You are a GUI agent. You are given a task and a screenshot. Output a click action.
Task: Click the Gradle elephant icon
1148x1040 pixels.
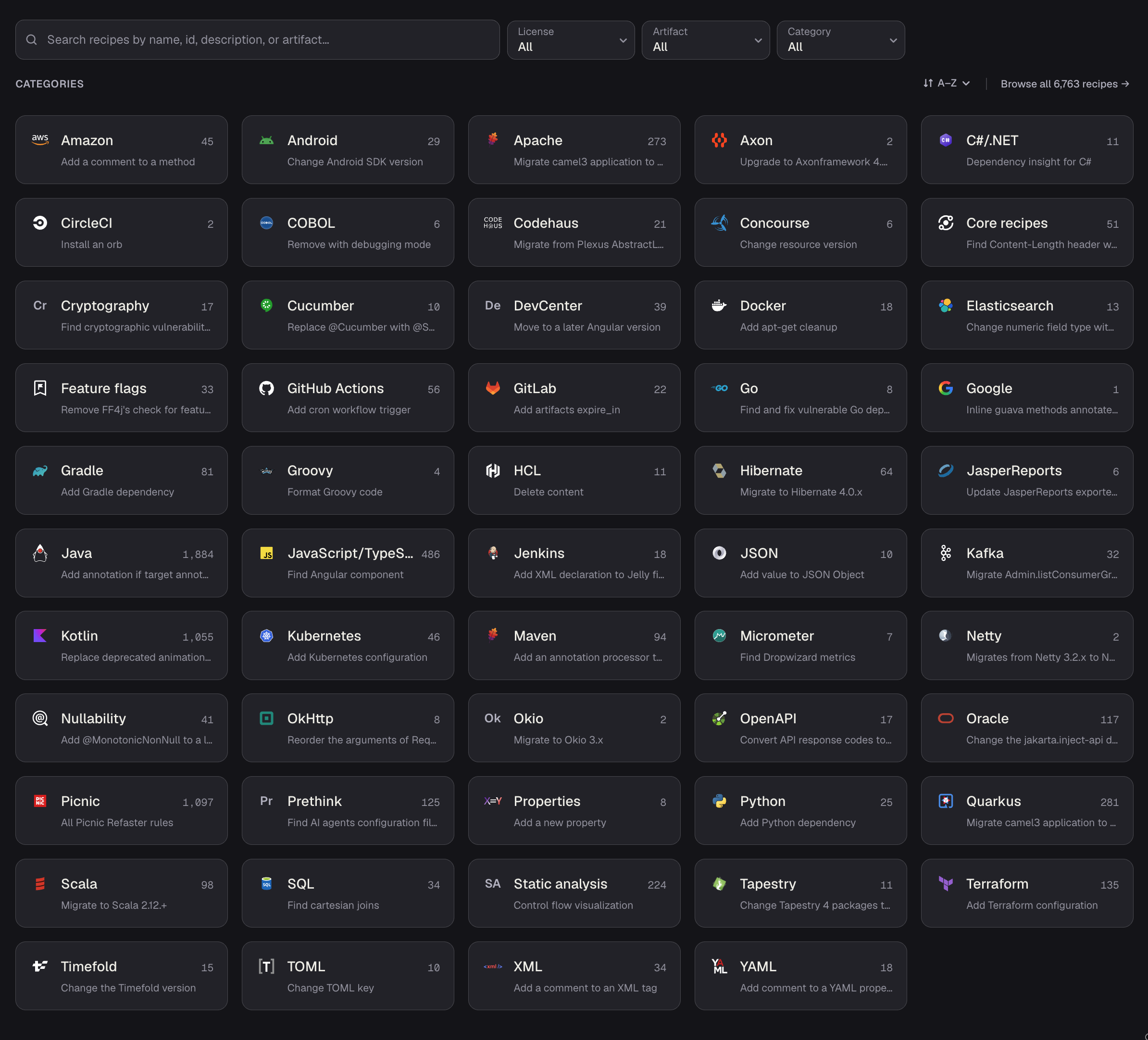pyautogui.click(x=40, y=471)
